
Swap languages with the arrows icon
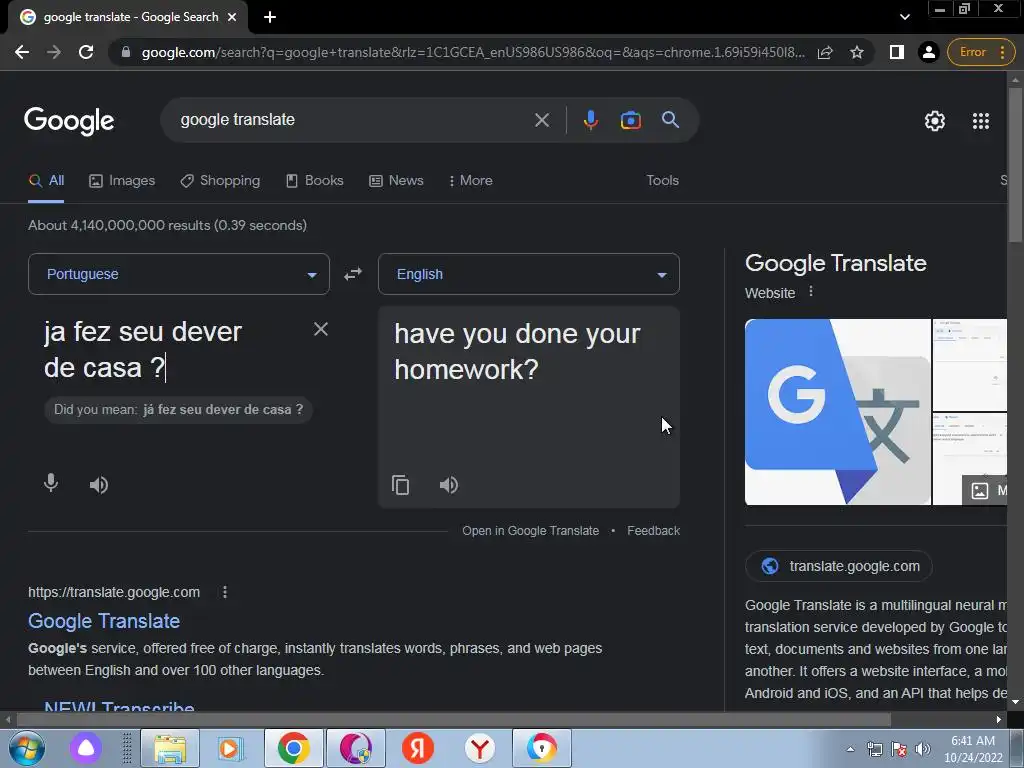point(353,274)
